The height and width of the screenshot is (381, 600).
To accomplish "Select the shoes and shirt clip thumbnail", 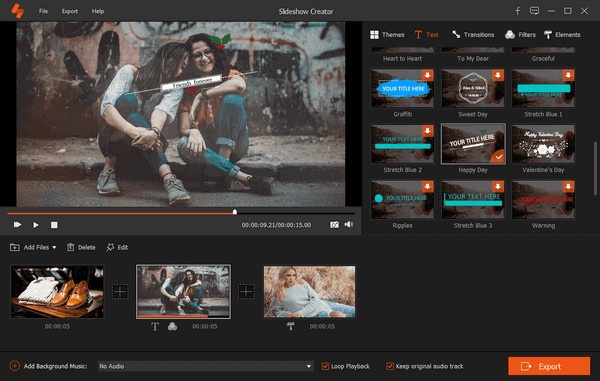I will pyautogui.click(x=57, y=292).
